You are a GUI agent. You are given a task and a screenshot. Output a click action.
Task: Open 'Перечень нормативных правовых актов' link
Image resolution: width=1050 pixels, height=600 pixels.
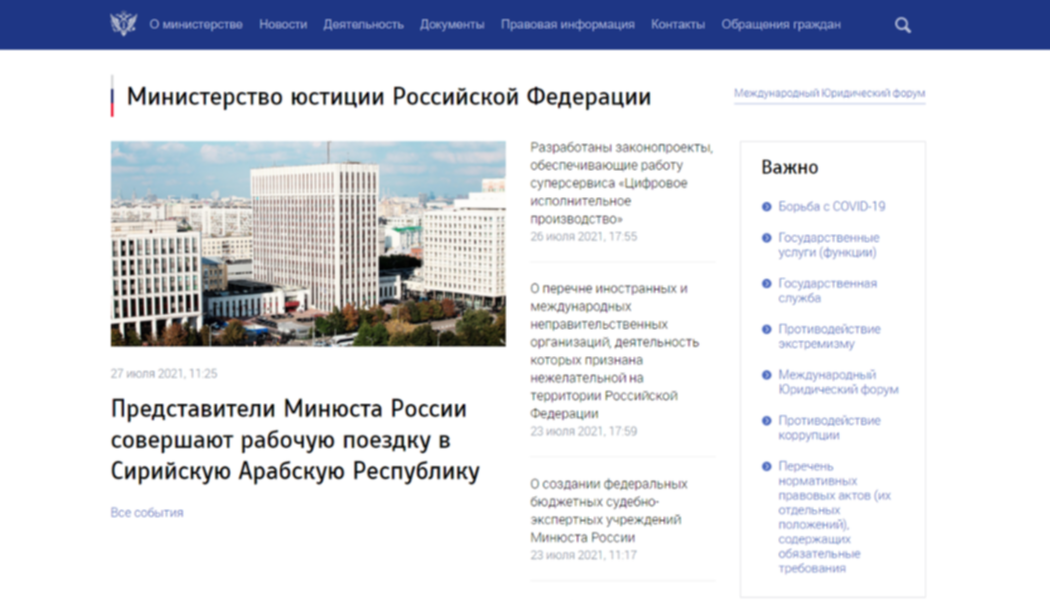point(834,517)
